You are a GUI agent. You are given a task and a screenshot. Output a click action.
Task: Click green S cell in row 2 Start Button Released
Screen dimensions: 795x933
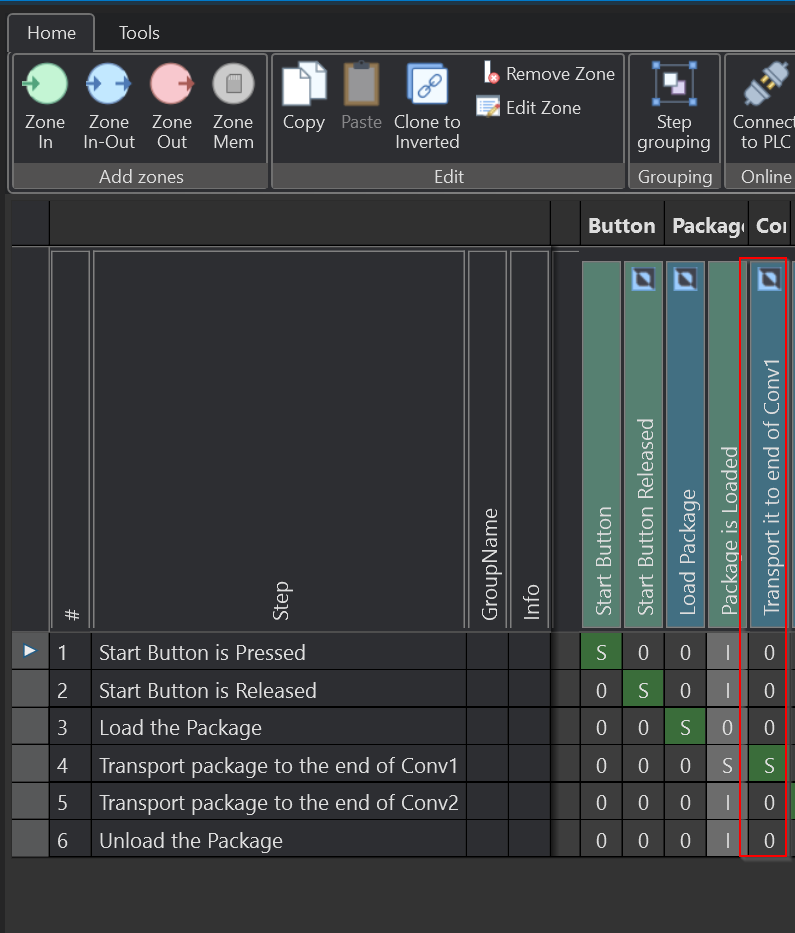coord(643,690)
